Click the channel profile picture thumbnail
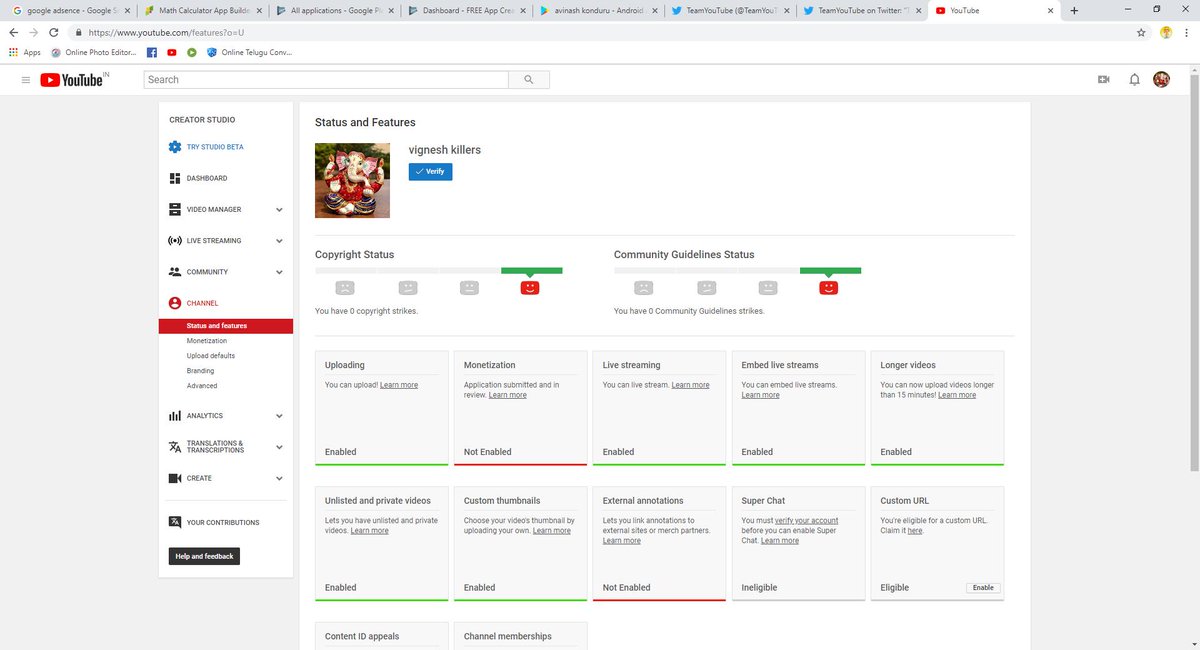The width and height of the screenshot is (1200, 650). (x=352, y=180)
